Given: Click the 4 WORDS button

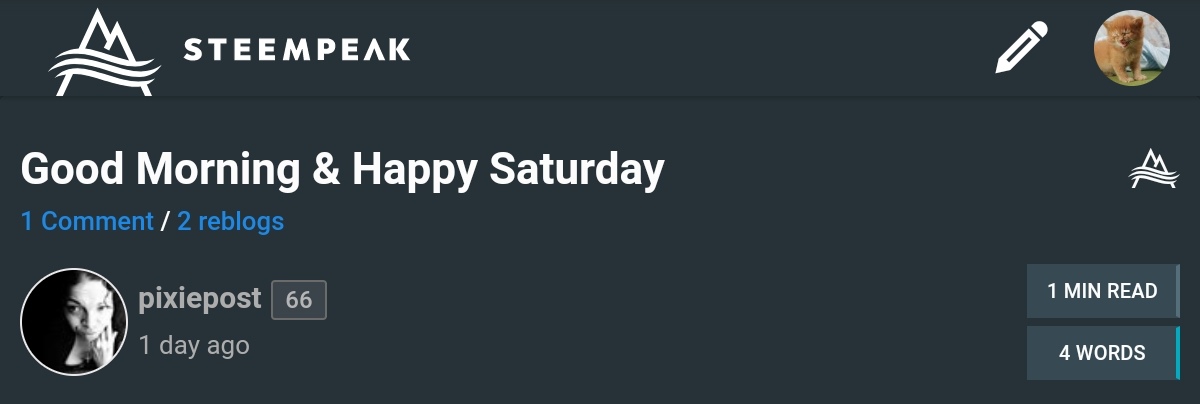Looking at the screenshot, I should tap(1102, 353).
